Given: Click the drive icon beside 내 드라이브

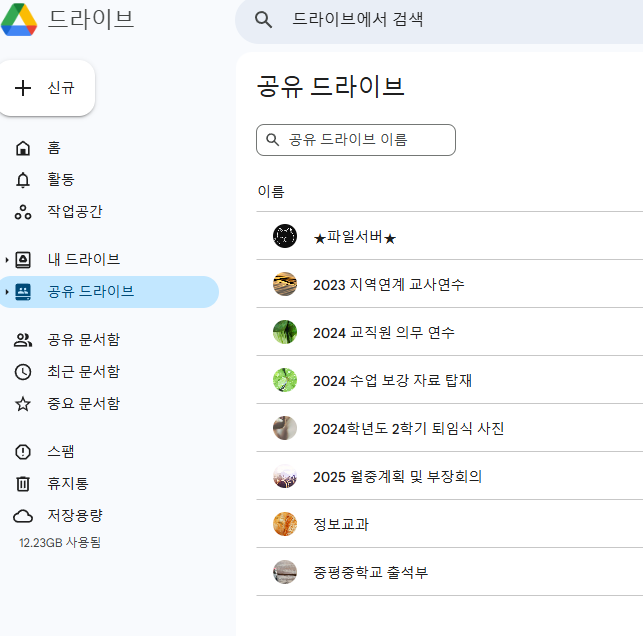Looking at the screenshot, I should 23,260.
